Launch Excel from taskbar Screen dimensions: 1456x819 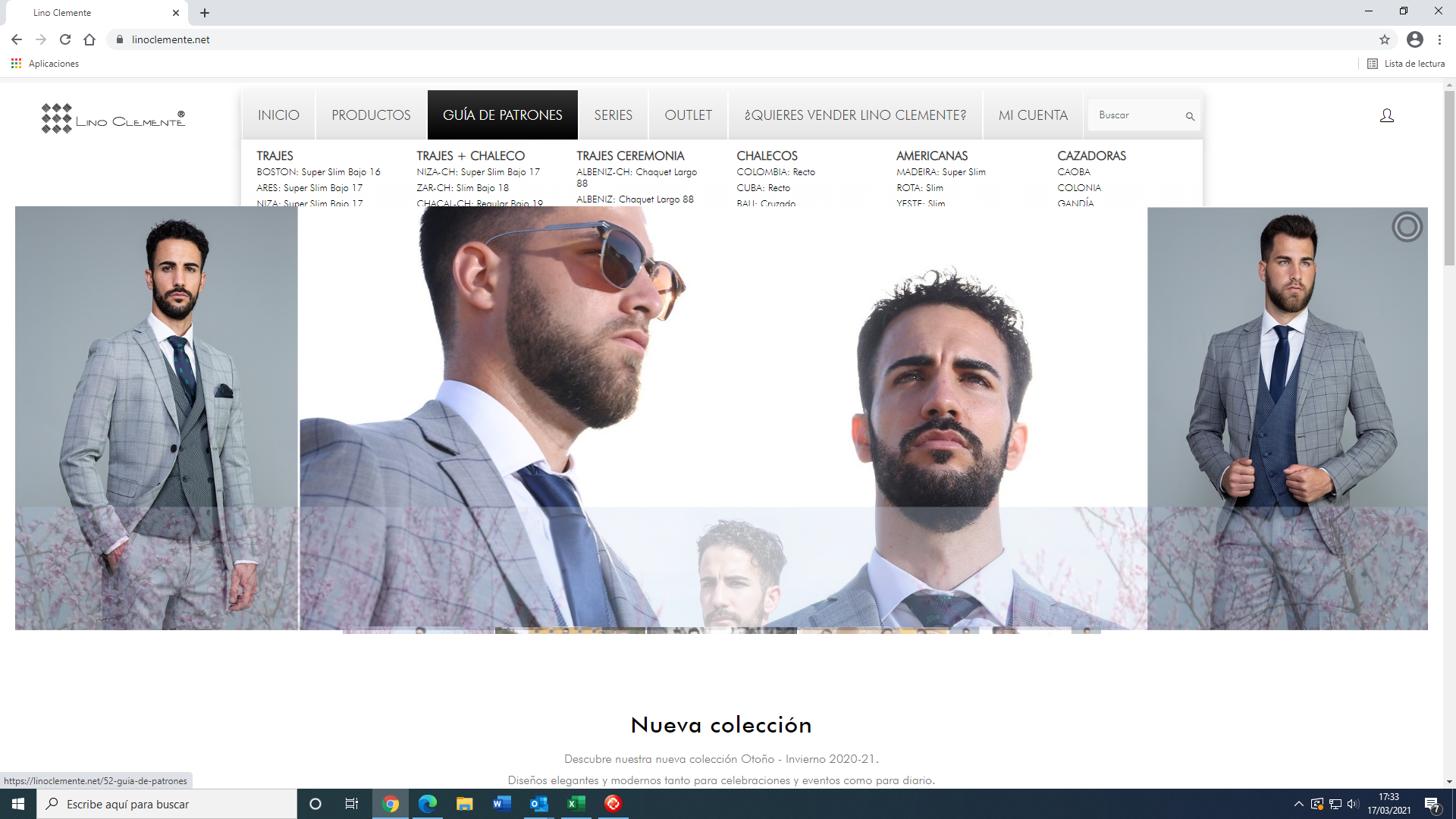[x=576, y=804]
